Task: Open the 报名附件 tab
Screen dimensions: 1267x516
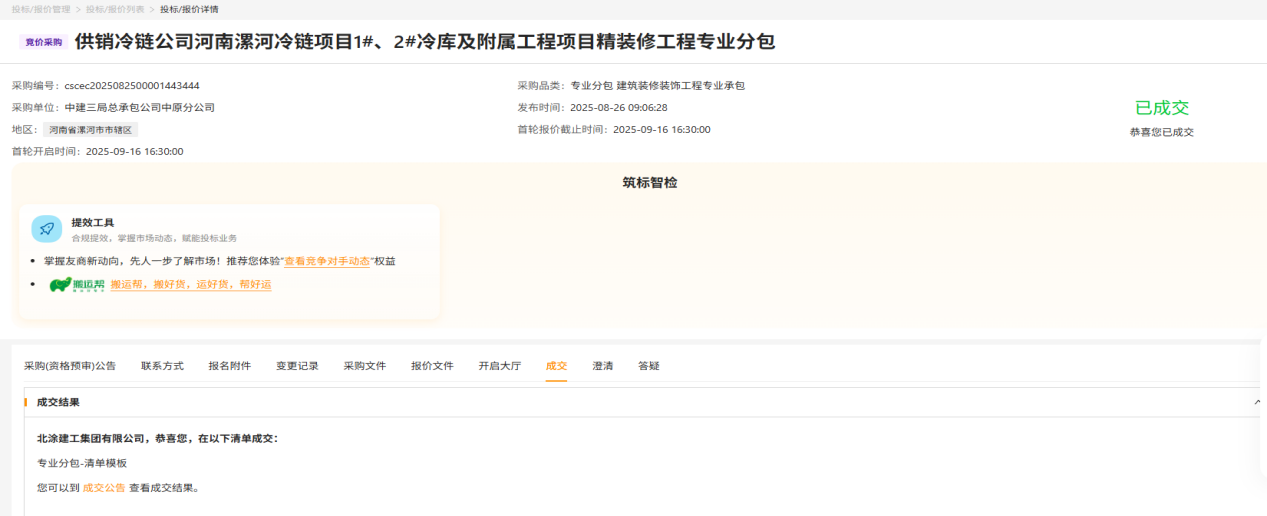Action: 229,366
